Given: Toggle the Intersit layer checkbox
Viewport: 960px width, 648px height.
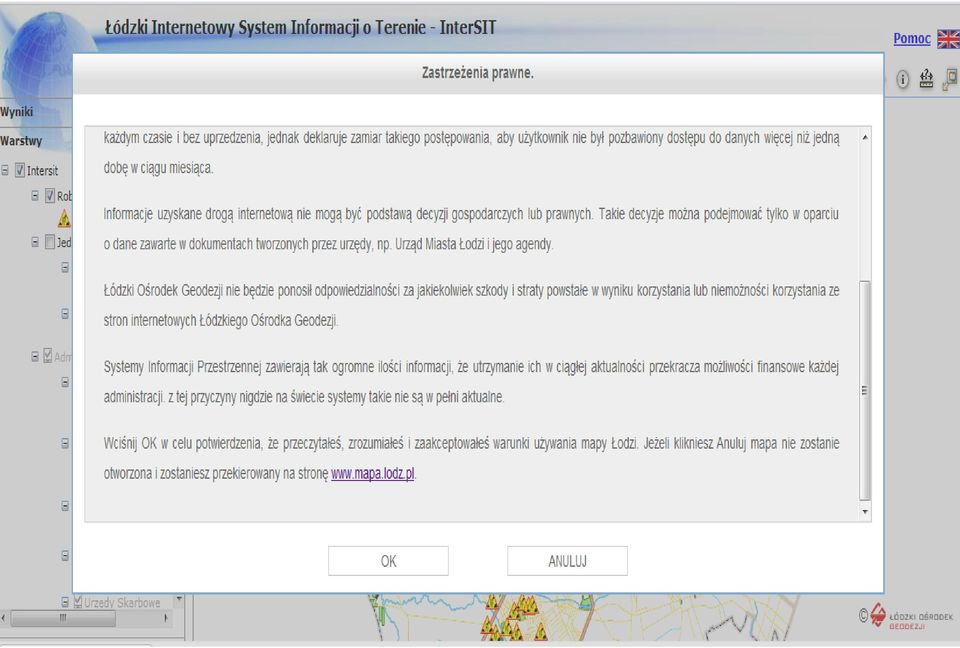Looking at the screenshot, I should (20, 170).
